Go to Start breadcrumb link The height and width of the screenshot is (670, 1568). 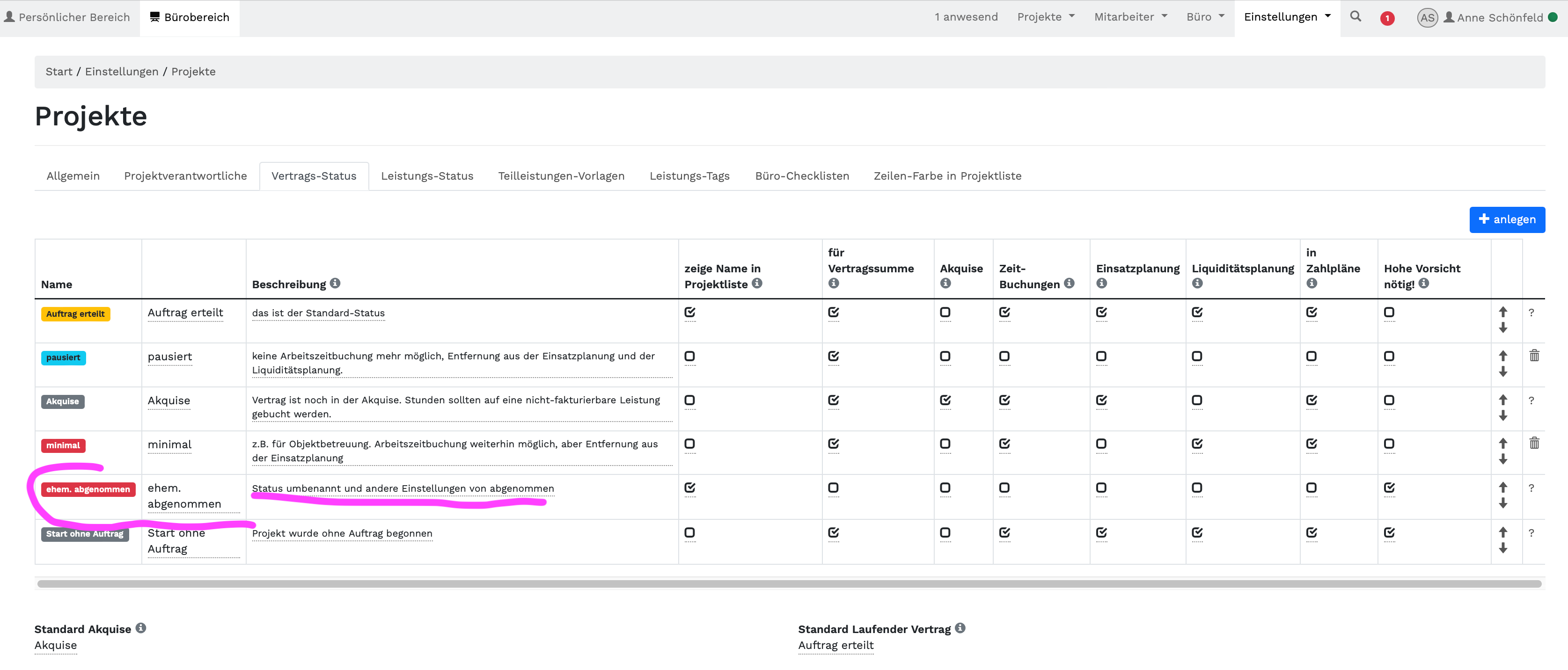tap(59, 71)
